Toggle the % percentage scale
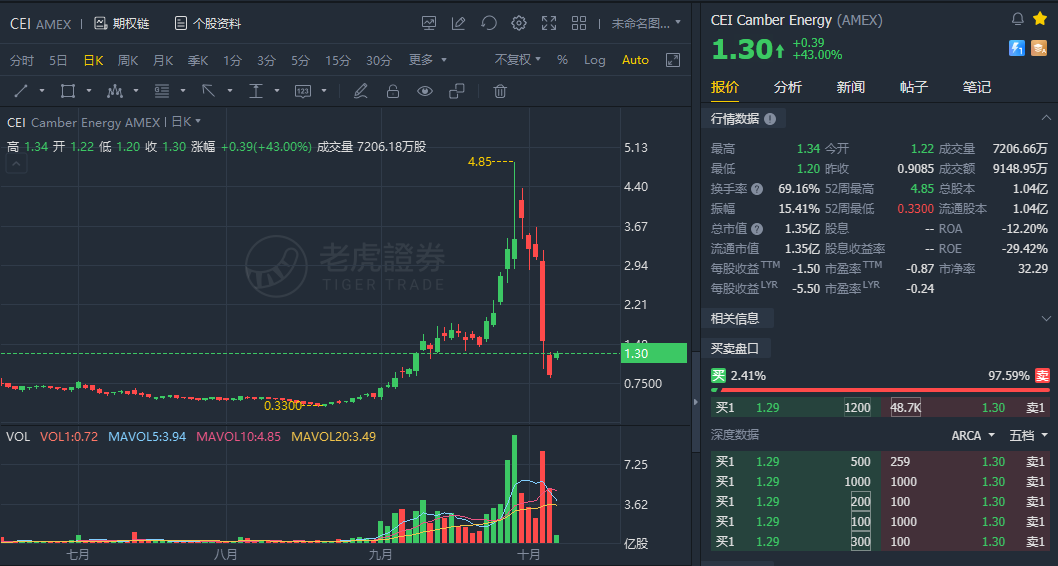Screen dimensions: 1058x566 (562, 60)
